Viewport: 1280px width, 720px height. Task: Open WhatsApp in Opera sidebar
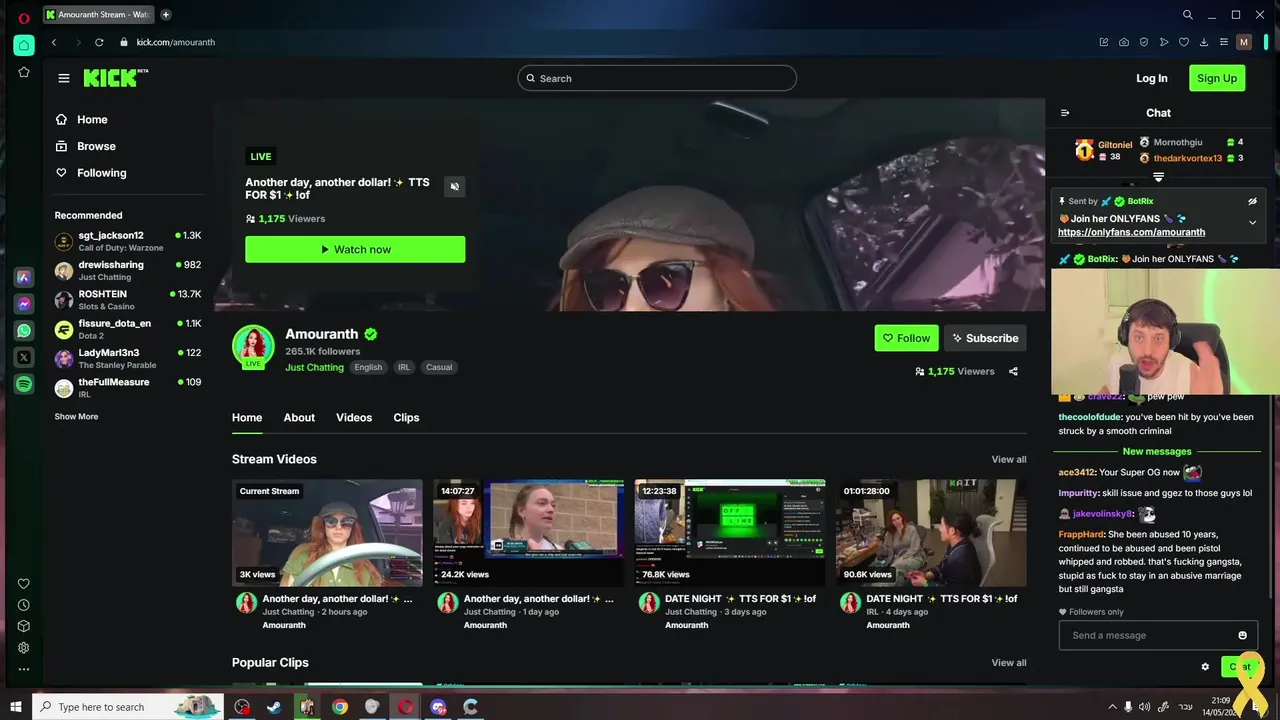[24, 330]
